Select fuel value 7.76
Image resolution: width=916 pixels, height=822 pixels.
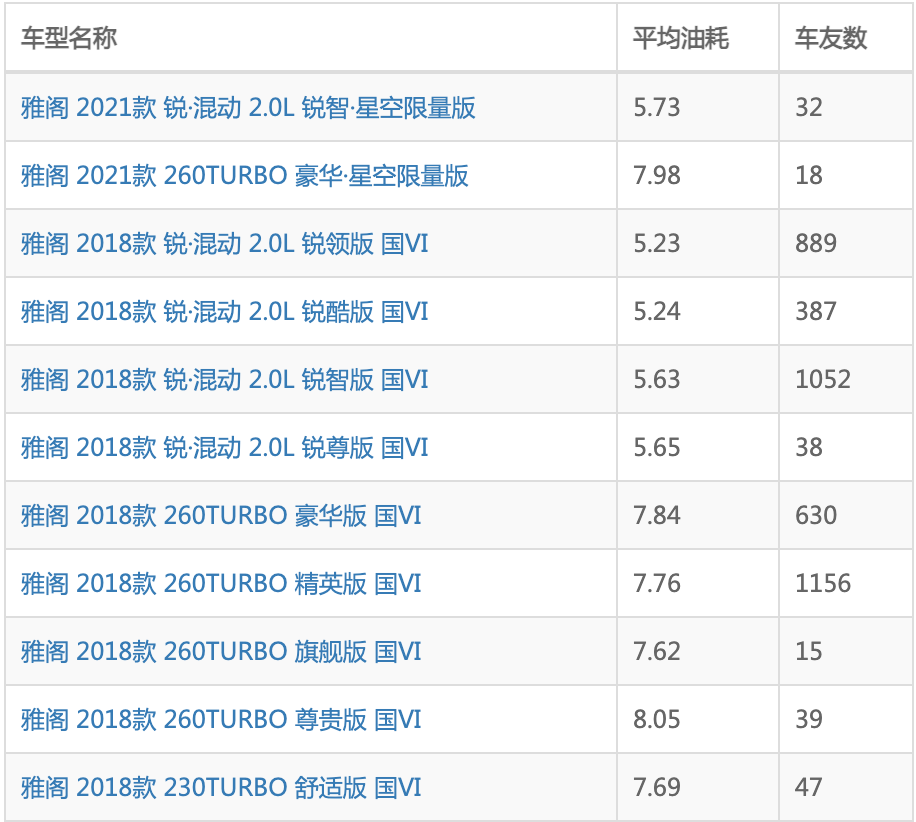click(x=657, y=584)
